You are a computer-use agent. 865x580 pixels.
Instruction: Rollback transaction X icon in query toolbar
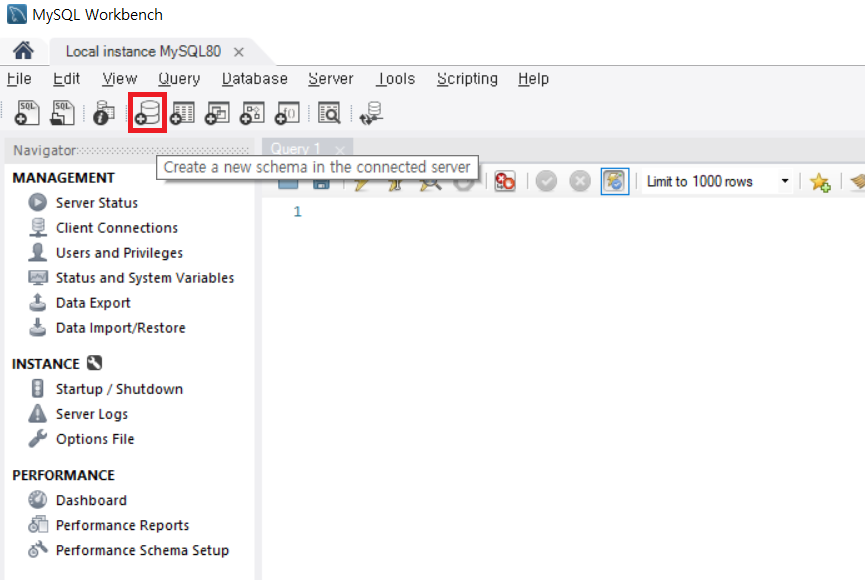pyautogui.click(x=580, y=181)
